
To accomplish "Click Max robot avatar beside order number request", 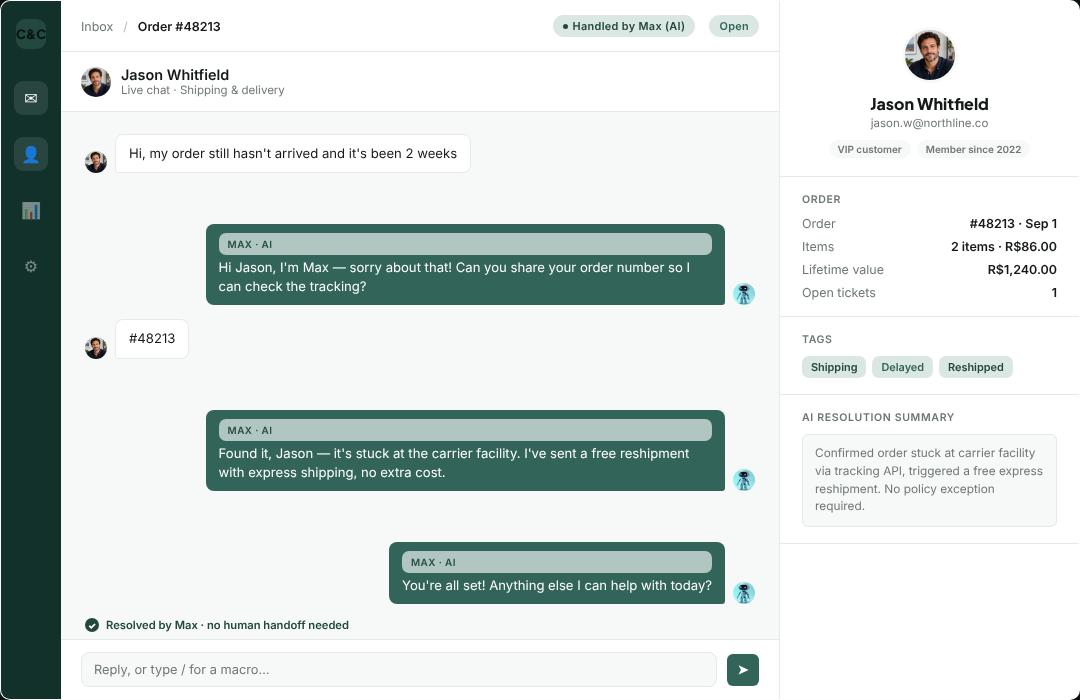I will [744, 294].
